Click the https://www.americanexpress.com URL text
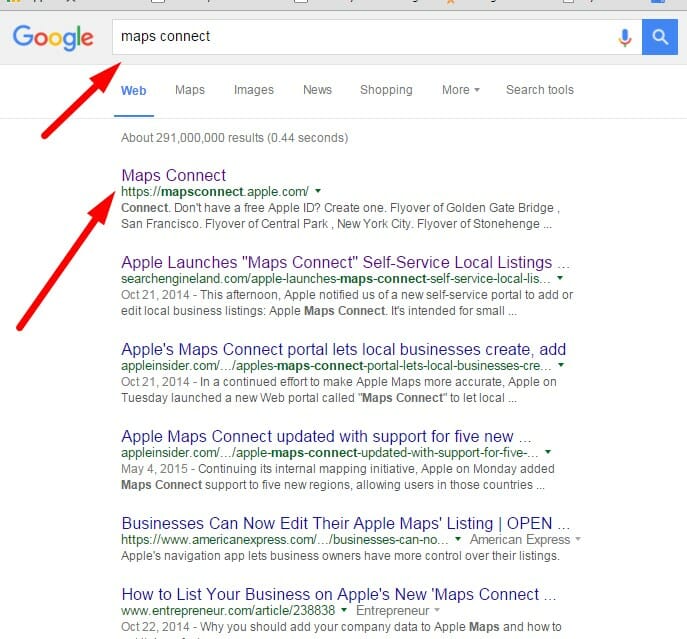Image resolution: width=687 pixels, height=639 pixels. pyautogui.click(x=284, y=540)
